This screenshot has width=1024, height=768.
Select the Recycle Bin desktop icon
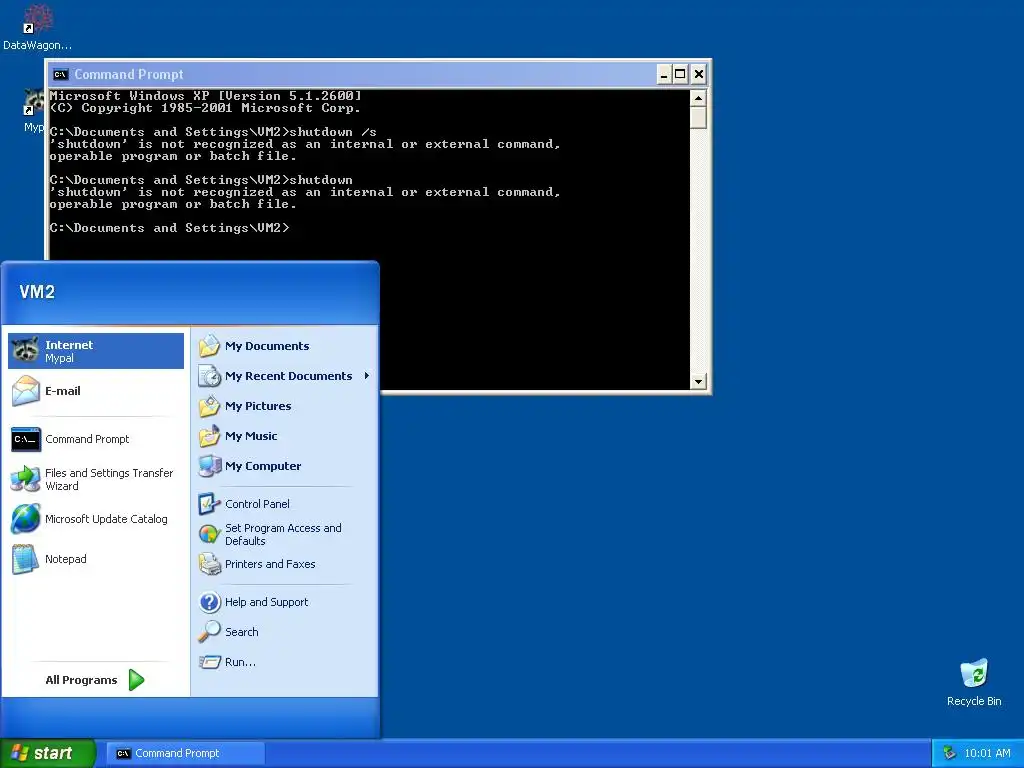tap(974, 675)
